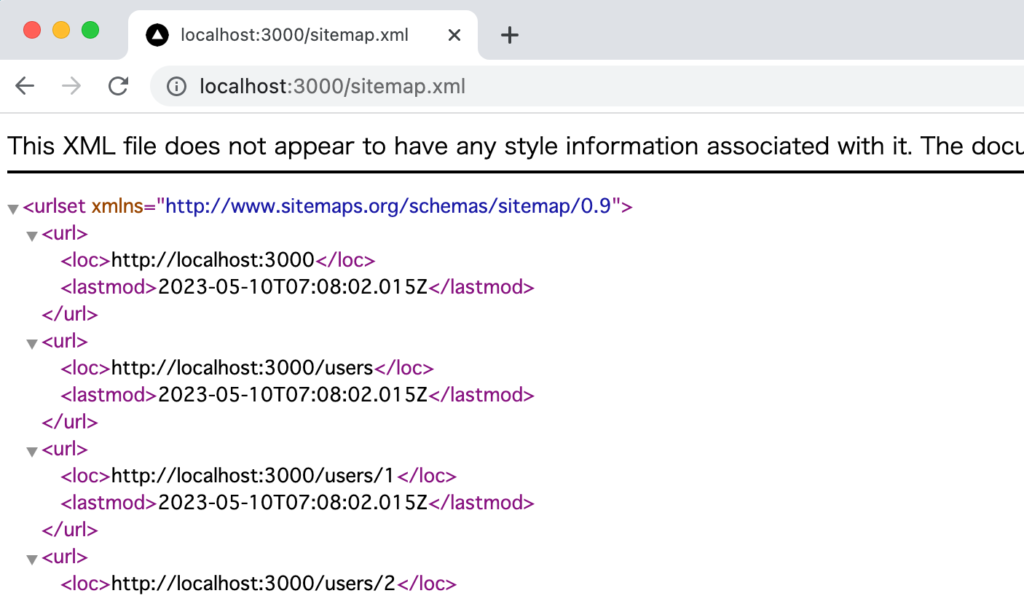Click the green fullscreen traffic light
The width and height of the screenshot is (1024, 596).
coord(88,31)
